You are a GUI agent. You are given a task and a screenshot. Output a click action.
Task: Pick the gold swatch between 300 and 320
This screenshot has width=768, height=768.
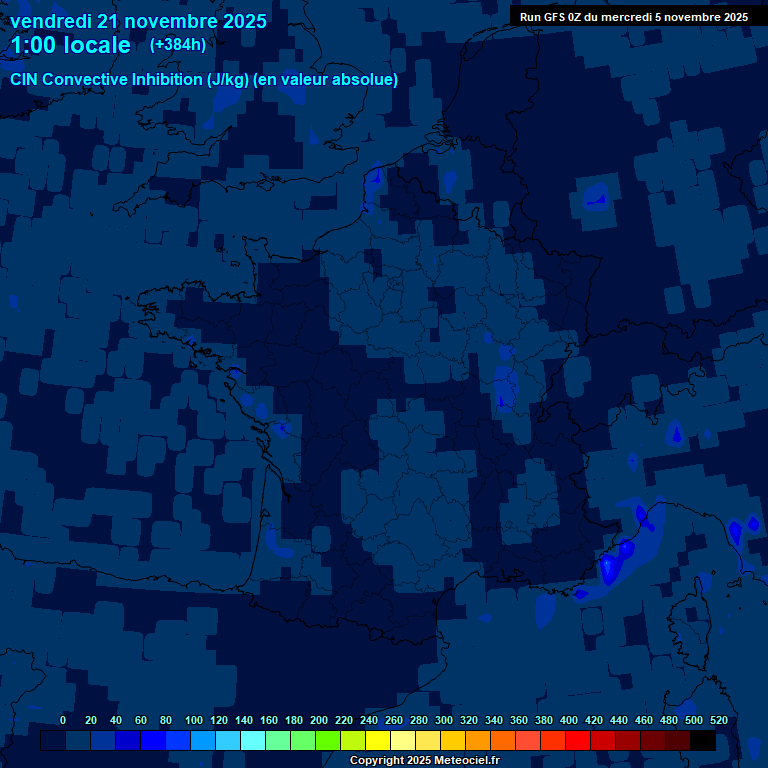tap(453, 741)
